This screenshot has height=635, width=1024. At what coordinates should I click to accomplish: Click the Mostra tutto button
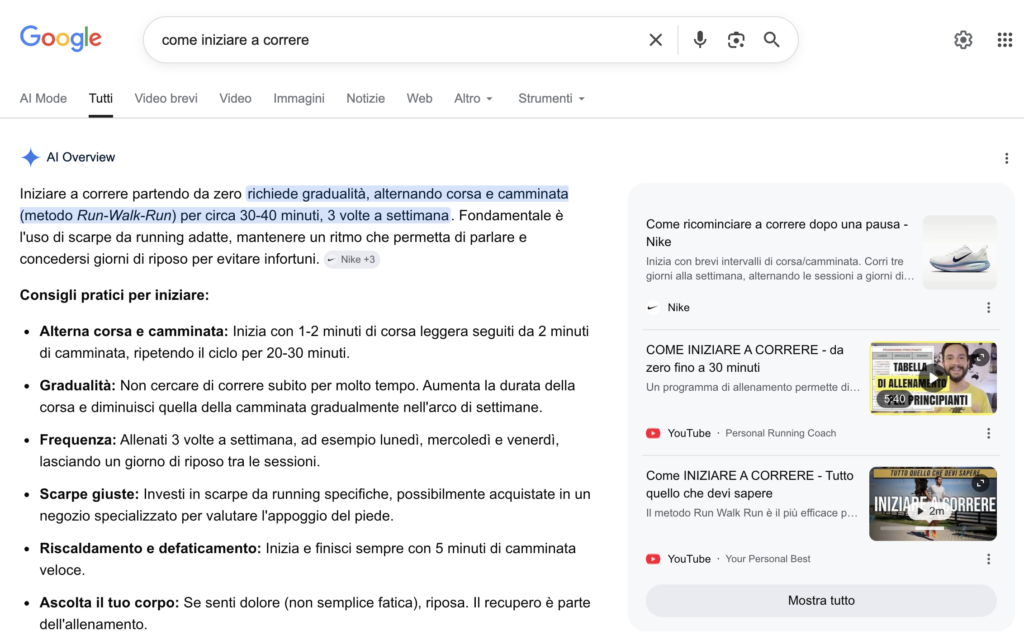(x=821, y=600)
